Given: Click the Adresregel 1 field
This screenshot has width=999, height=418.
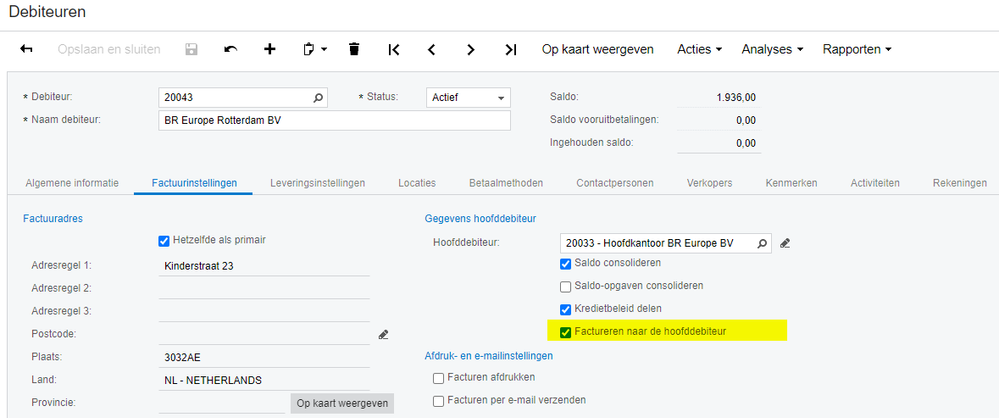Looking at the screenshot, I should (x=264, y=266).
